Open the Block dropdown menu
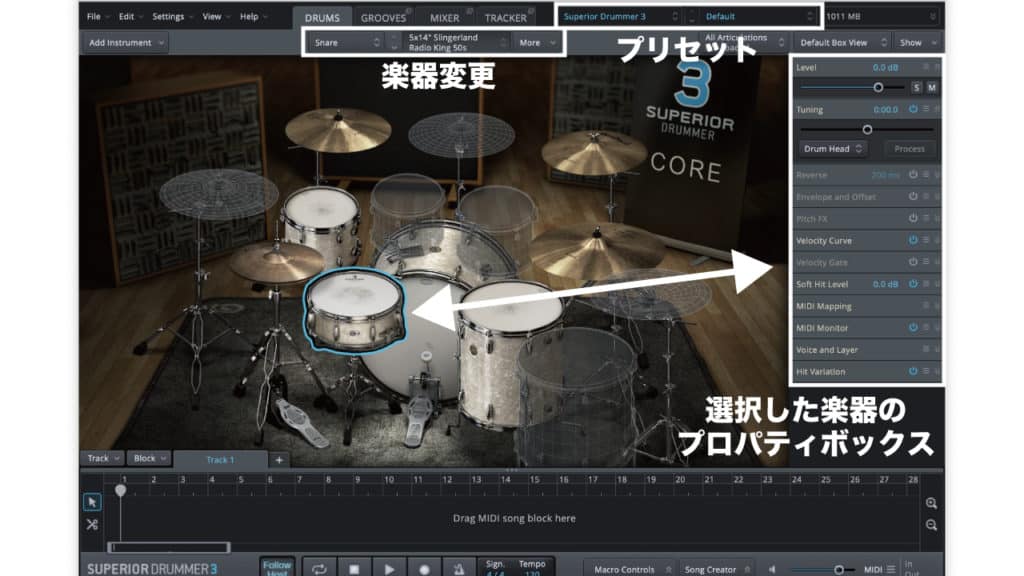1024x576 pixels. [149, 458]
